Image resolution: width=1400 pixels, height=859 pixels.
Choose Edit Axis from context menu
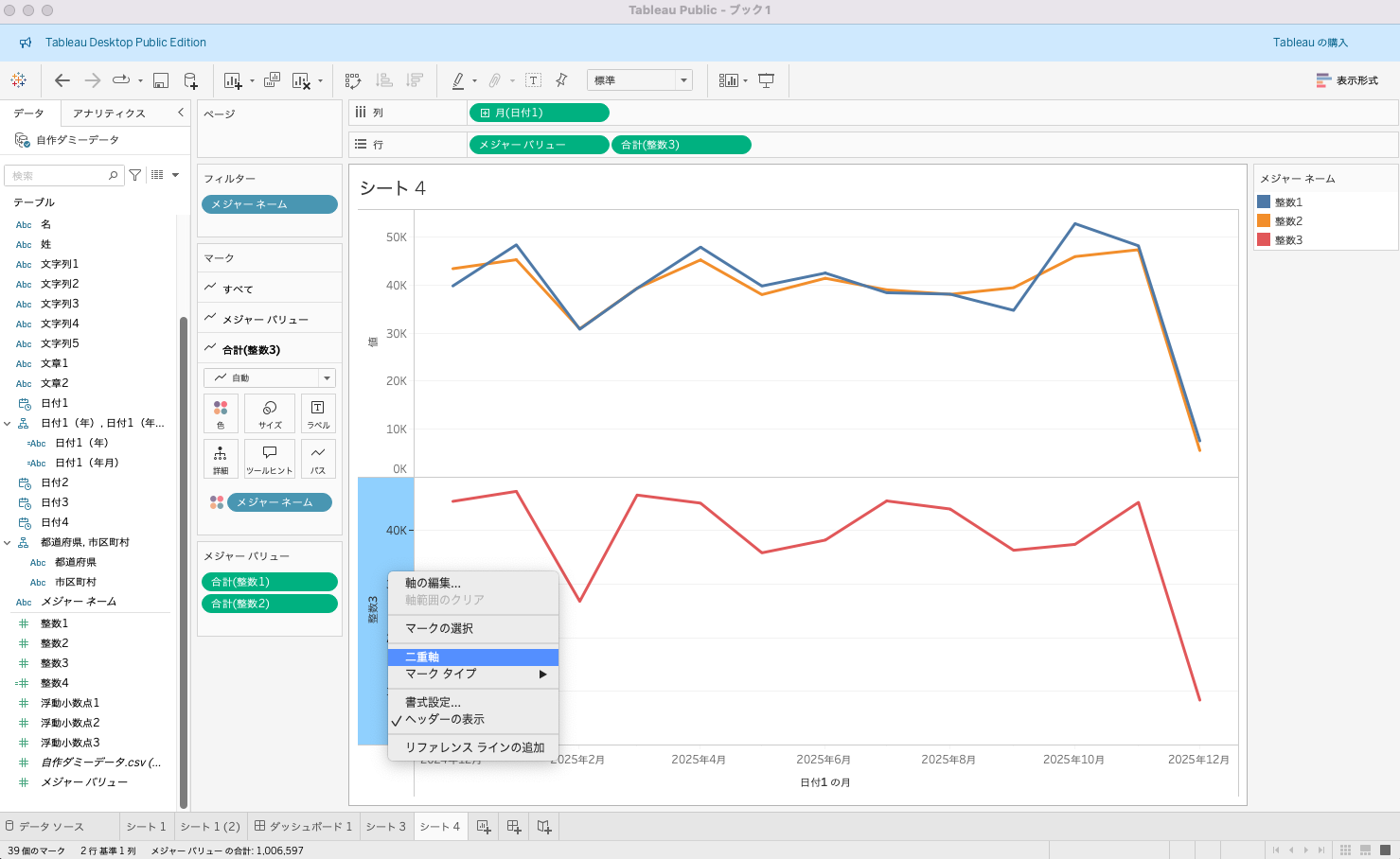433,583
